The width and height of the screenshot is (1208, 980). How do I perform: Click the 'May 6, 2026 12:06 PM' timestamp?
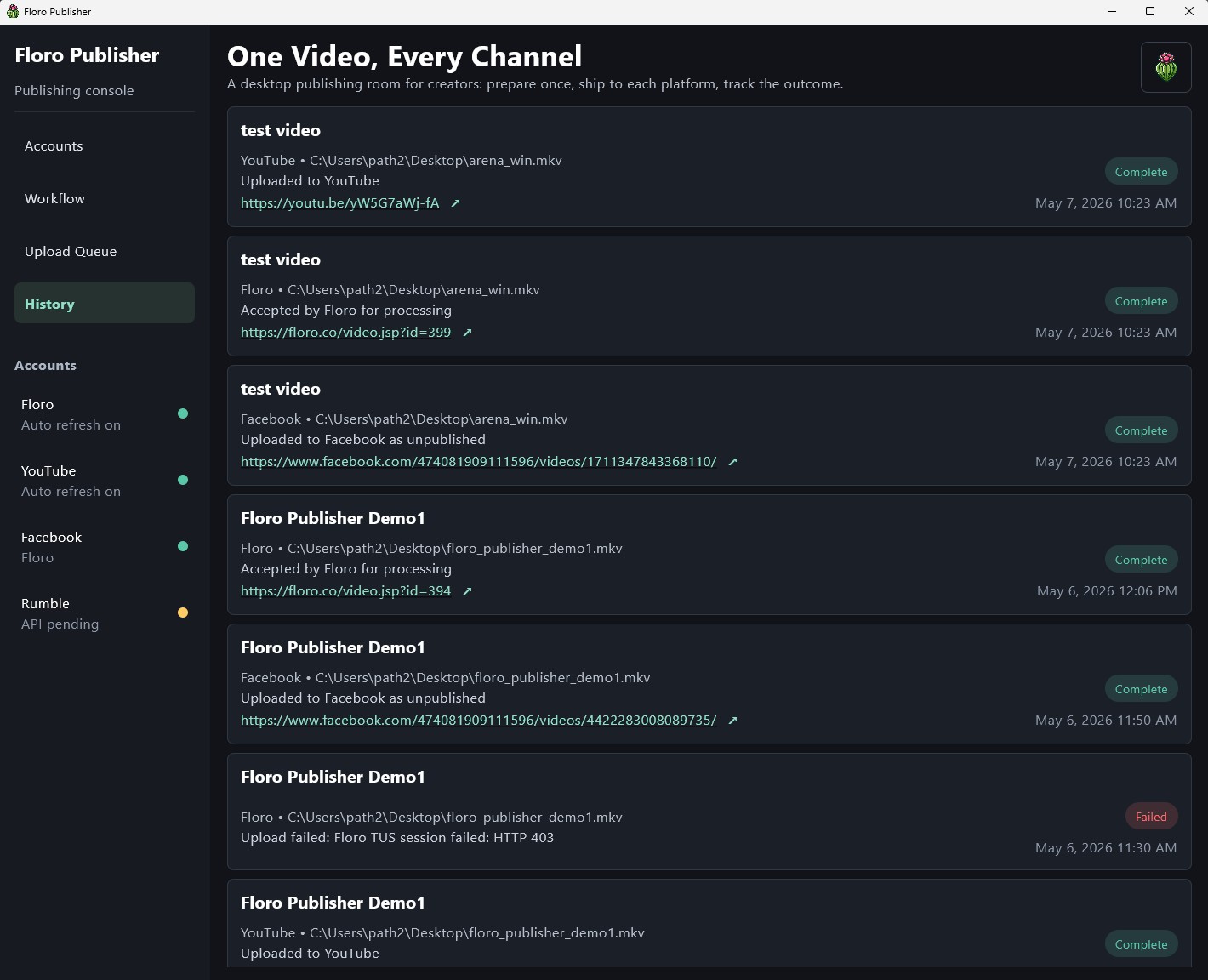[x=1107, y=591]
